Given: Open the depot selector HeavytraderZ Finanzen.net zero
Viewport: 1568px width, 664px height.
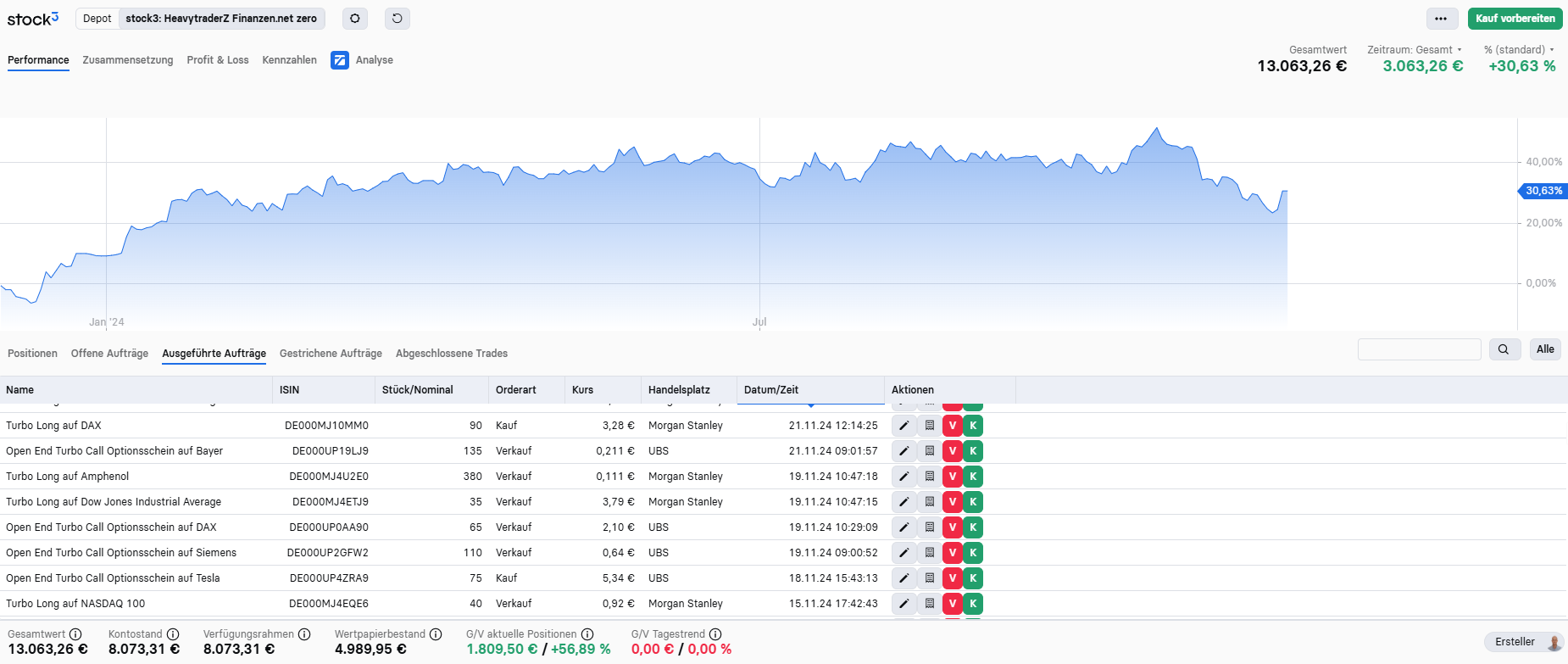Looking at the screenshot, I should point(221,19).
